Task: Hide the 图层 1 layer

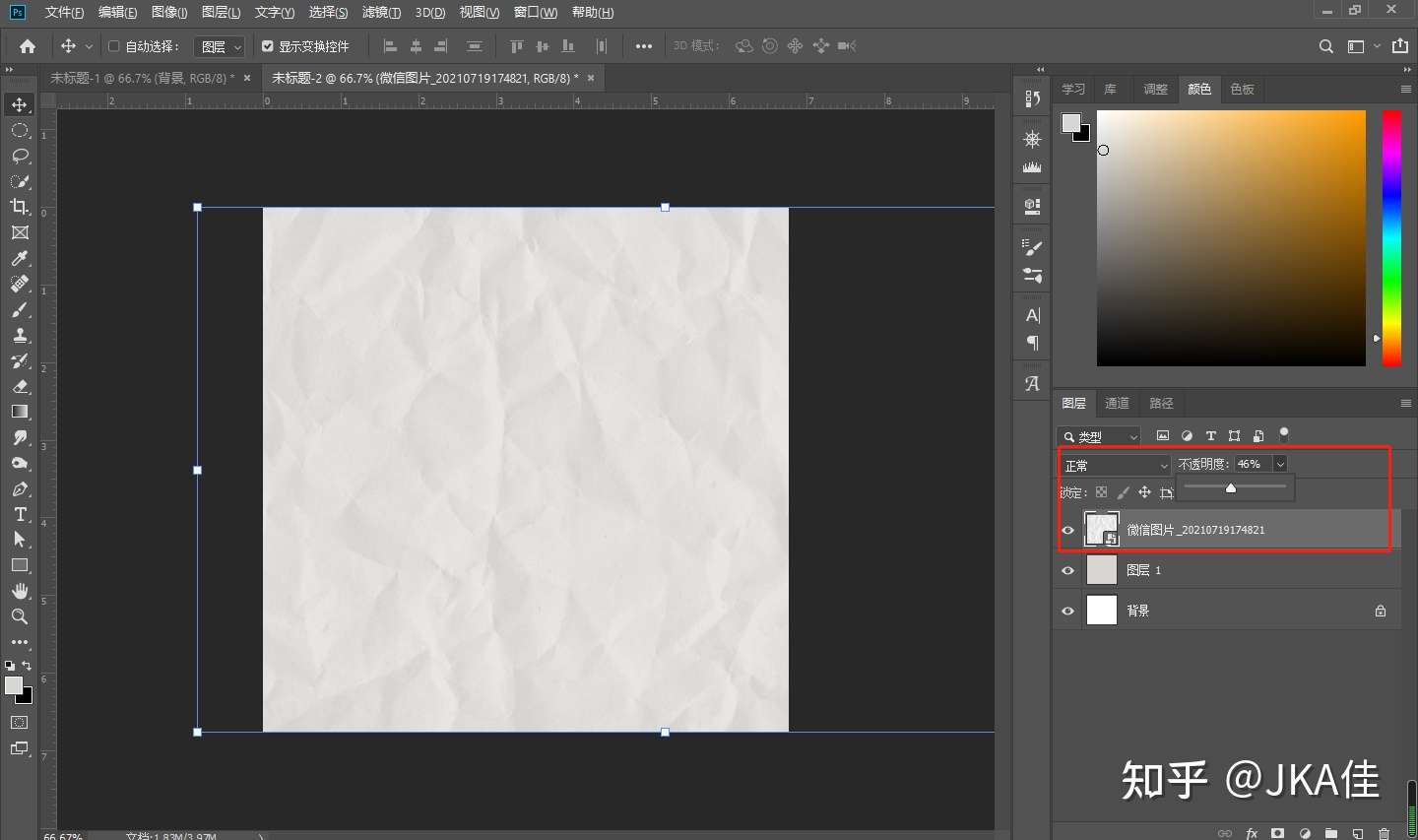Action: click(1067, 570)
